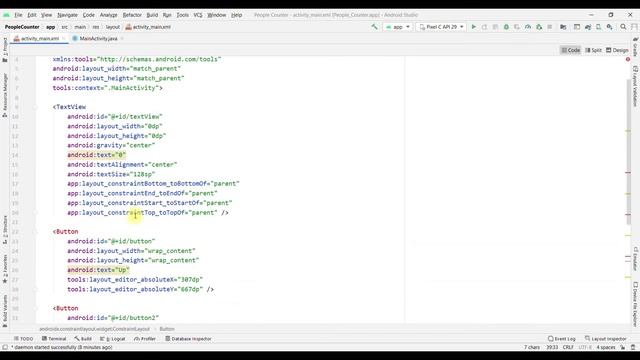Screen dimensions: 640x360
Task: Click the Stop icon in toolbar
Action: 550,27
